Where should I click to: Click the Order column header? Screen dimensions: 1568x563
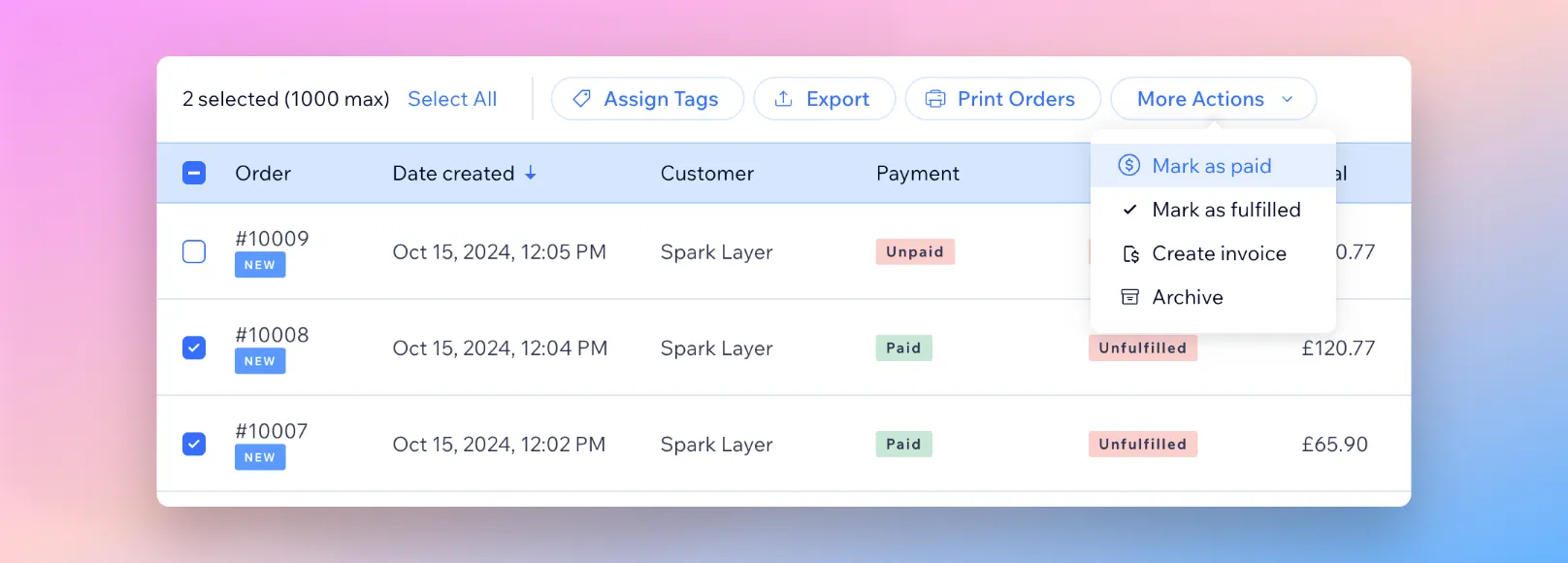pos(263,173)
